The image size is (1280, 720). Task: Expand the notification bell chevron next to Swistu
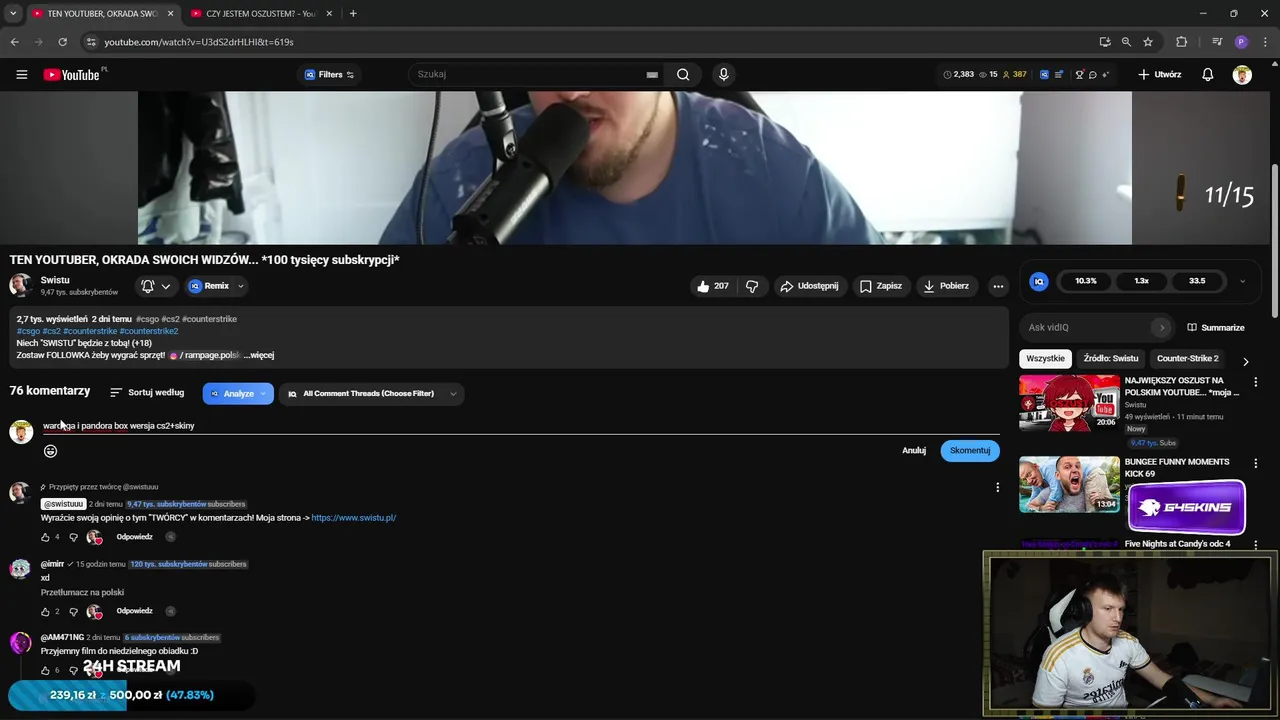click(166, 286)
